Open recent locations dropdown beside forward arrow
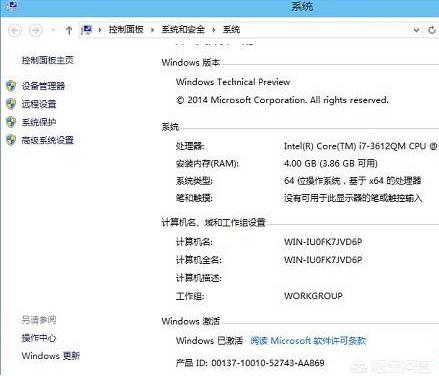Image resolution: width=439 pixels, height=381 pixels. (53, 31)
